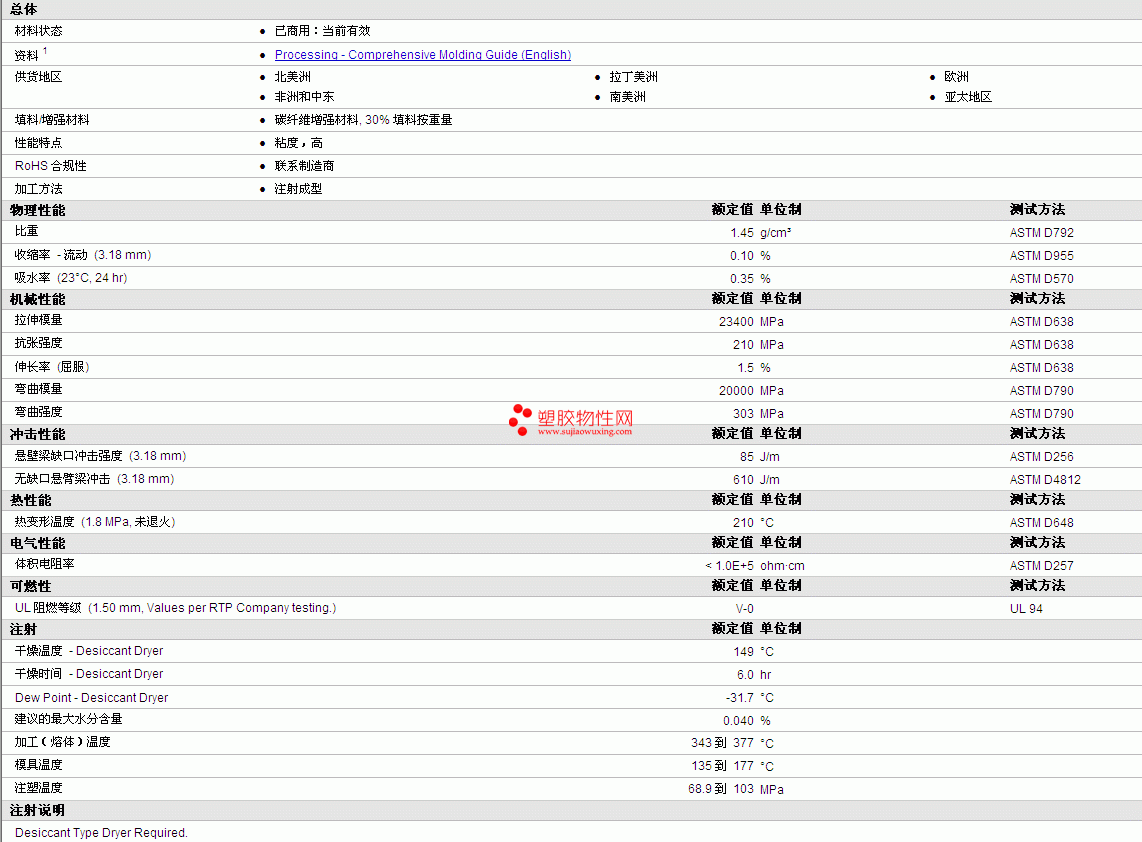The height and width of the screenshot is (842, 1142).
Task: Select drying time value 6.0
Action: click(745, 675)
